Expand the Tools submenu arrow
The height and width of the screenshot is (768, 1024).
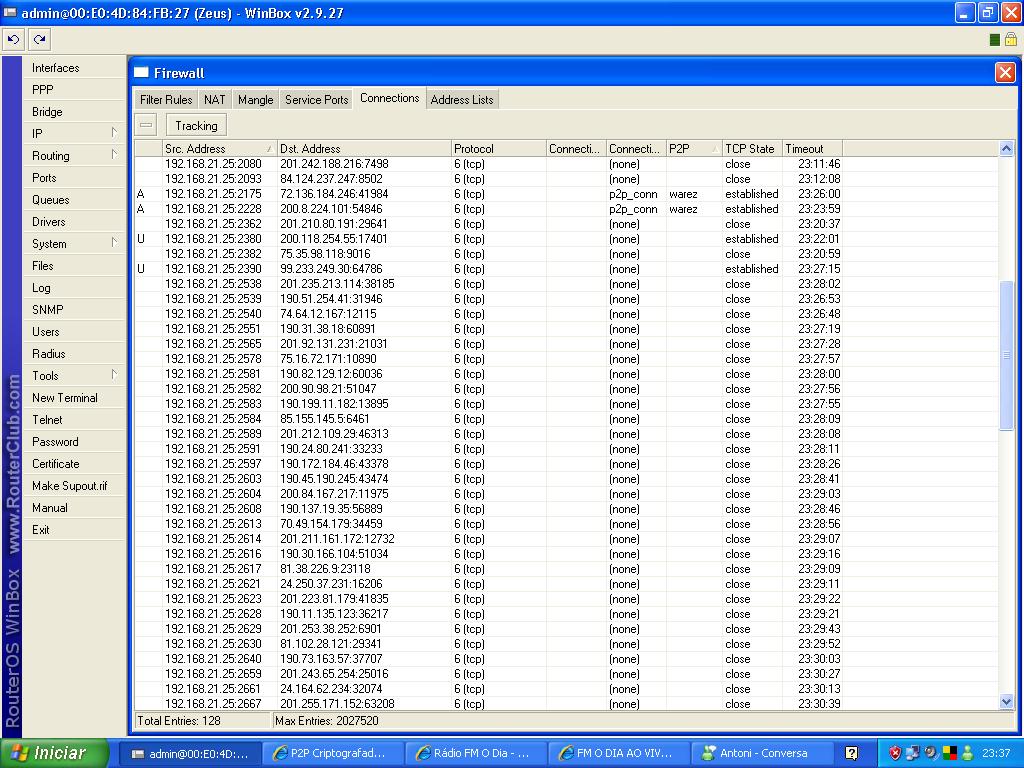click(114, 375)
